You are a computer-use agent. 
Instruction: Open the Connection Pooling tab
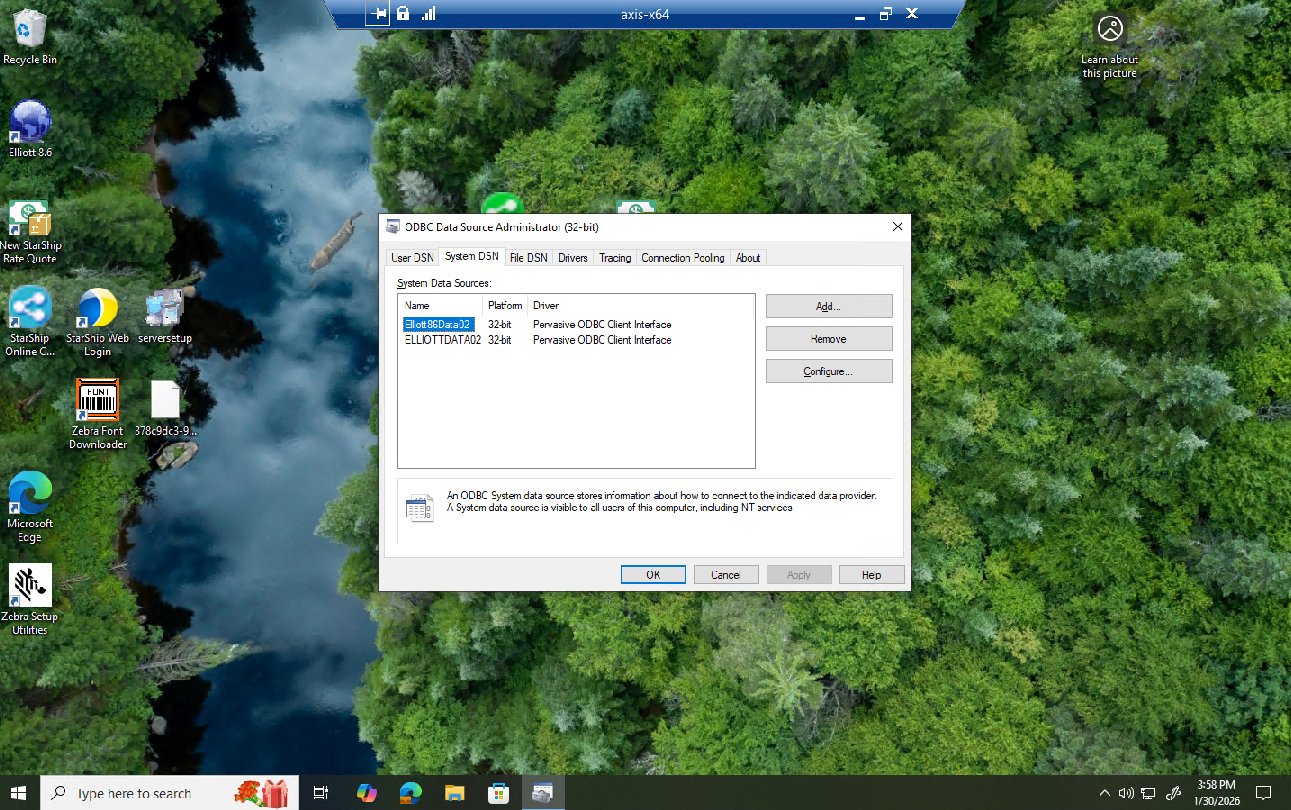click(x=683, y=258)
